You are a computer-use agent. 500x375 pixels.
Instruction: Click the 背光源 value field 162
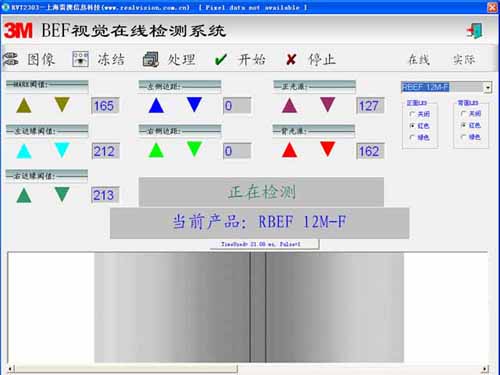[370, 151]
